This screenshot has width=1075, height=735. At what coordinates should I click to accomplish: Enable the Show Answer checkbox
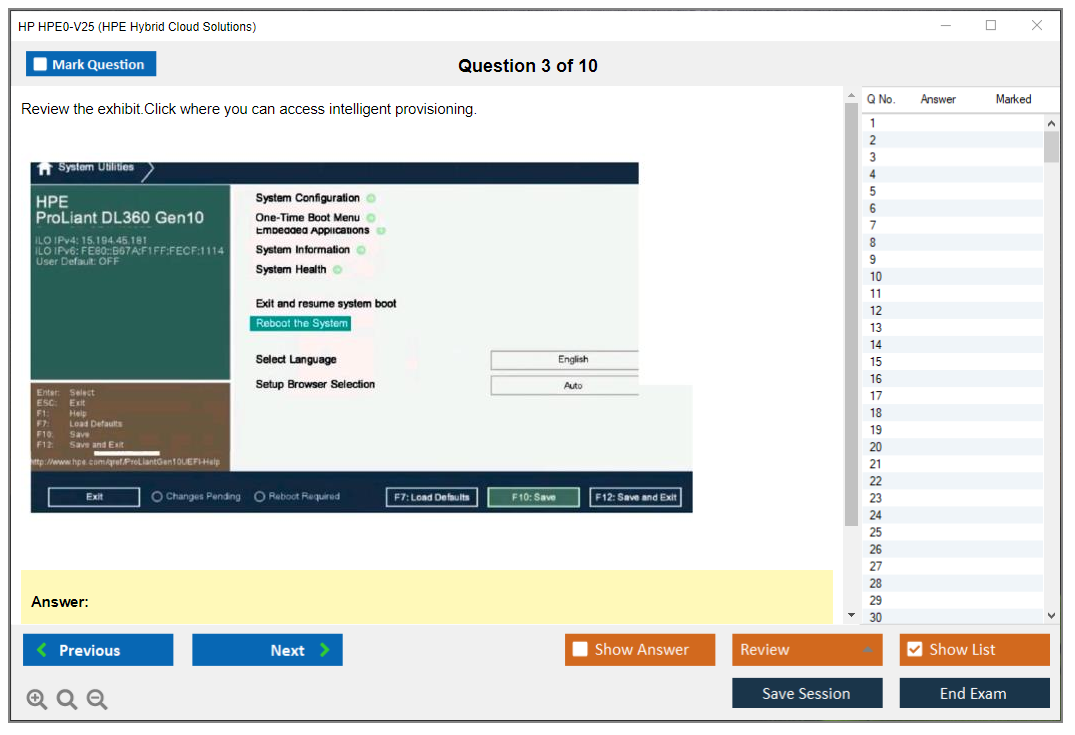coord(580,650)
